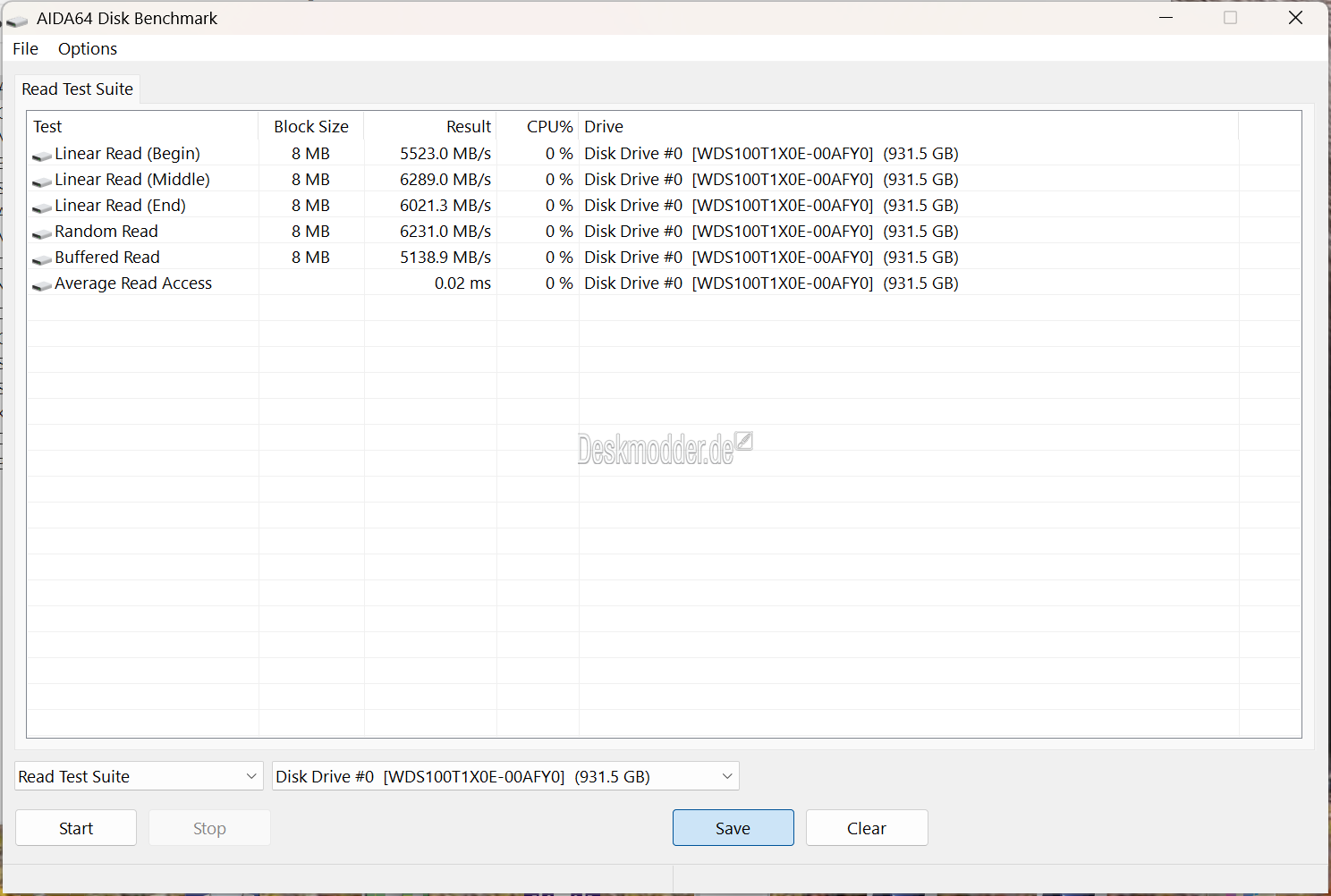Select the Average Read Access row label
This screenshot has width=1331, height=896.
pyautogui.click(x=133, y=283)
